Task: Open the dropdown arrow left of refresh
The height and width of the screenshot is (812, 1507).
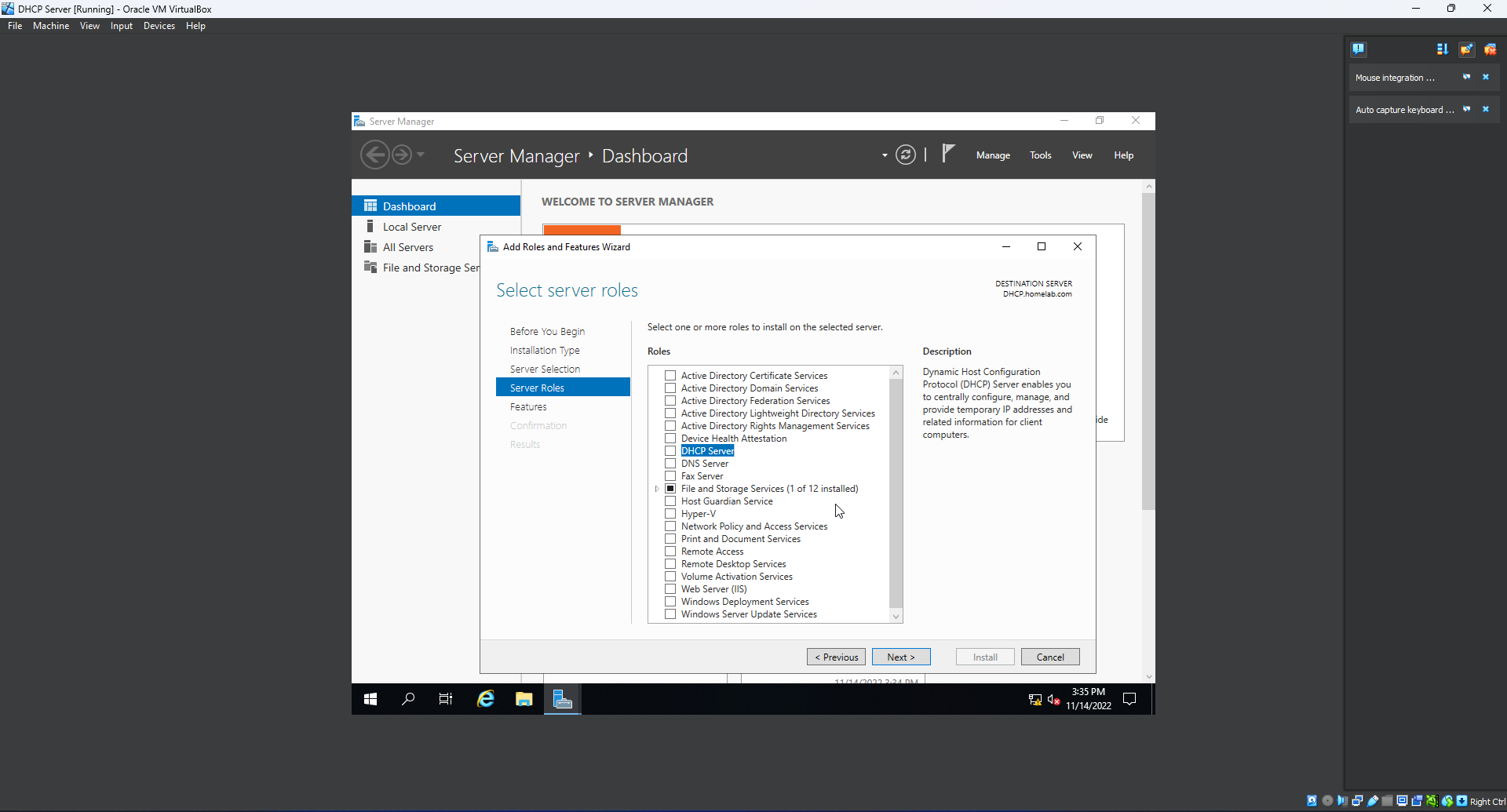Action: point(885,155)
